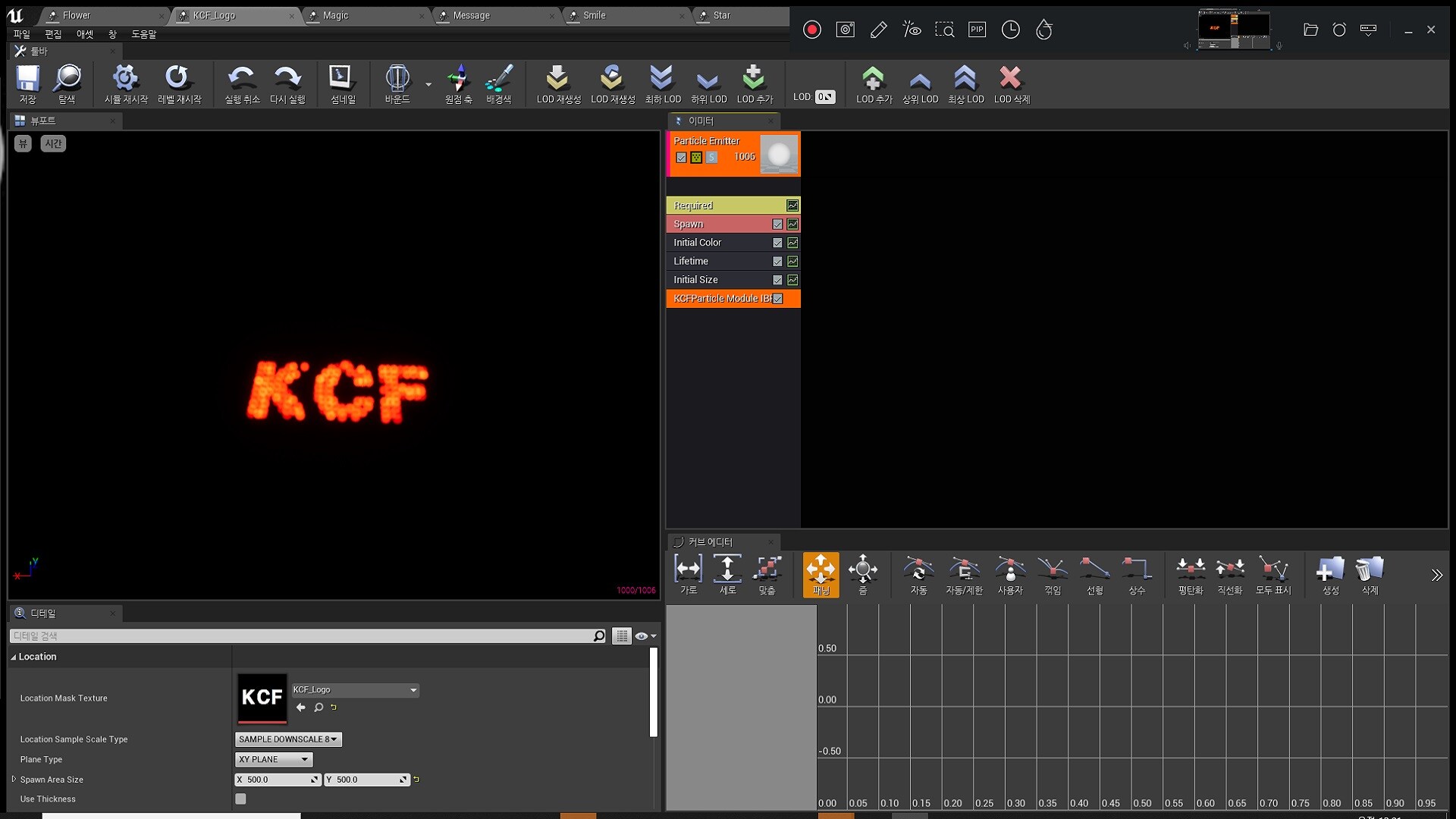Open the background color picker
The height and width of the screenshot is (819, 1456).
(499, 83)
